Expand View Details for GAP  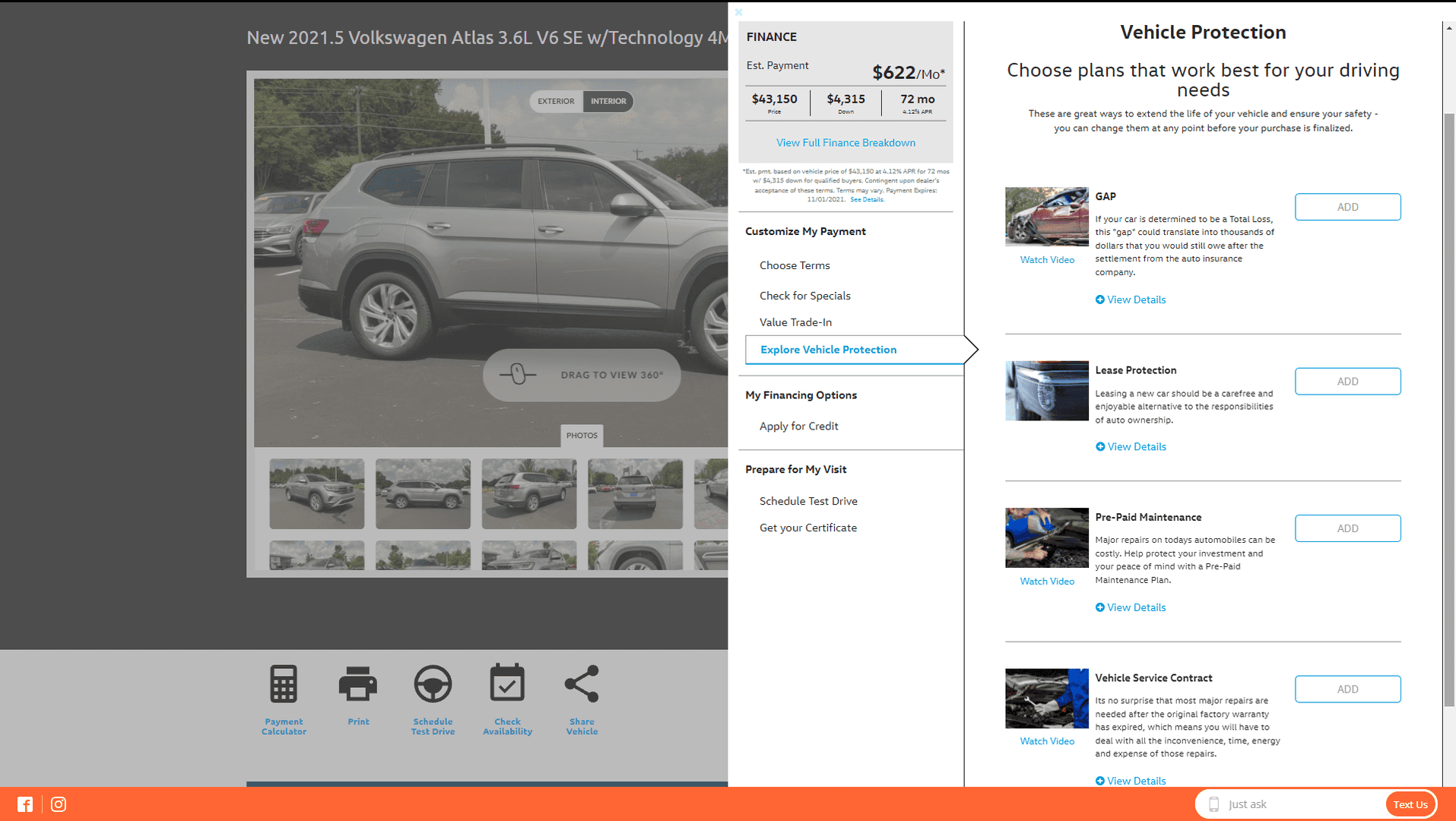point(1131,300)
